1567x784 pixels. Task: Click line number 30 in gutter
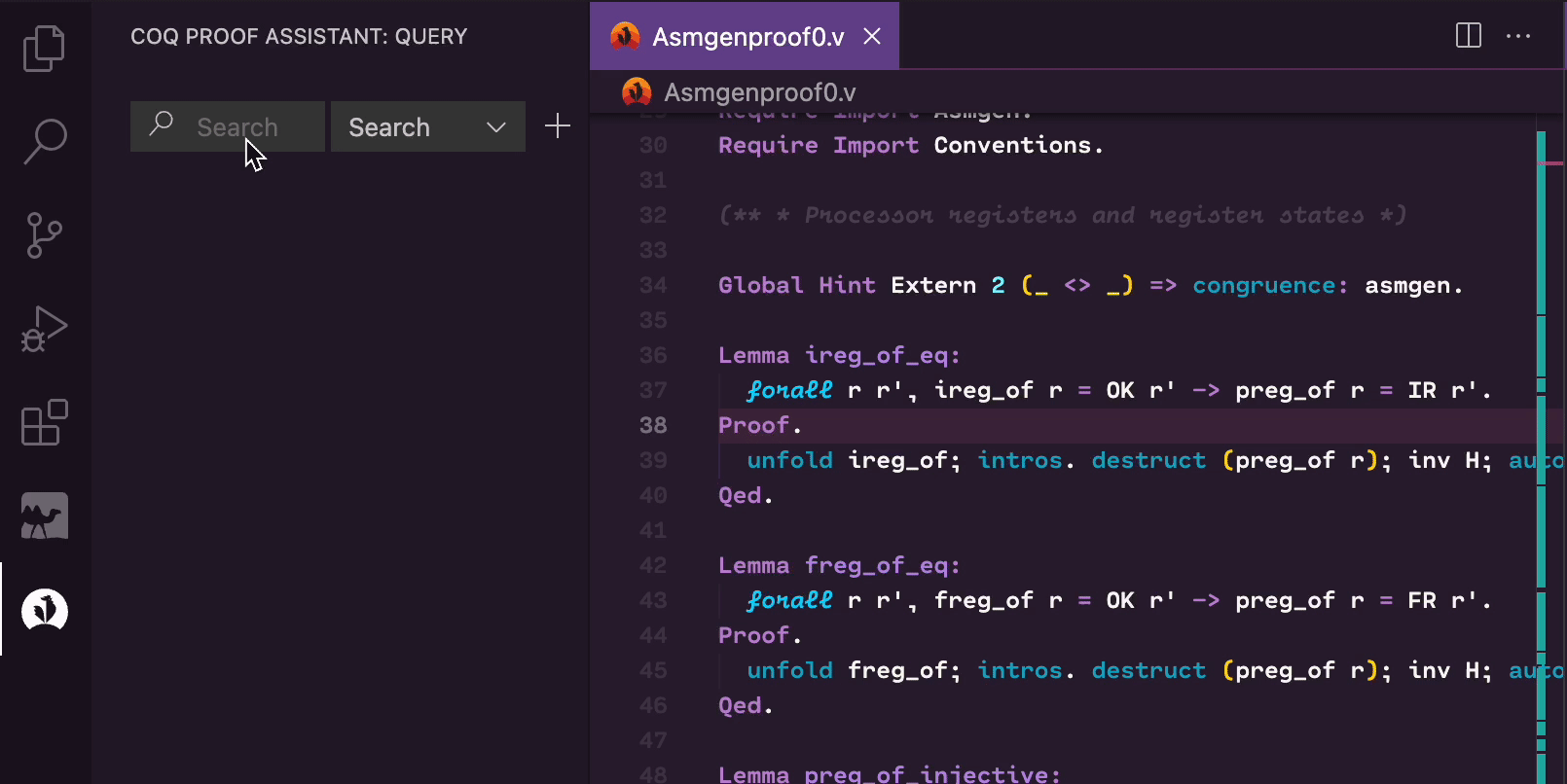[653, 145]
